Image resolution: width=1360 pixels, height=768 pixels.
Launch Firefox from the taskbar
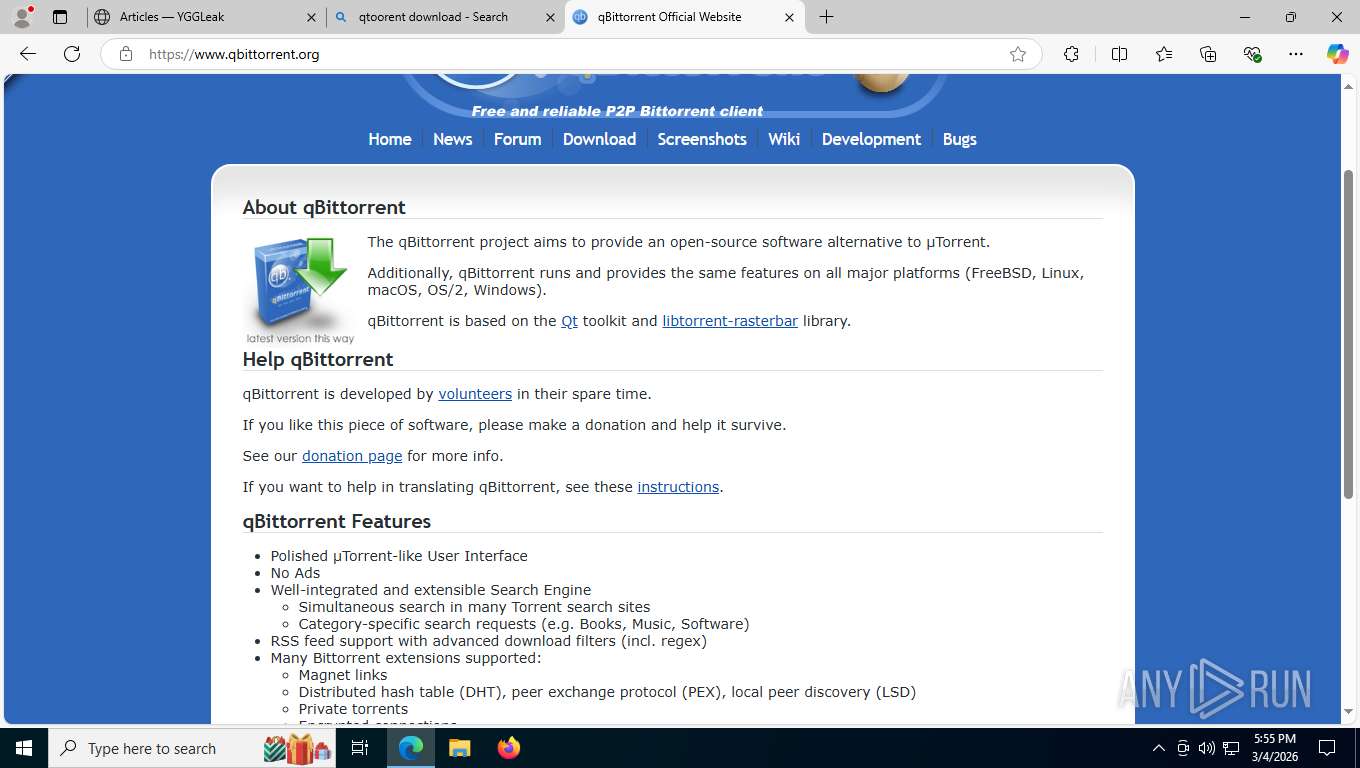[509, 748]
